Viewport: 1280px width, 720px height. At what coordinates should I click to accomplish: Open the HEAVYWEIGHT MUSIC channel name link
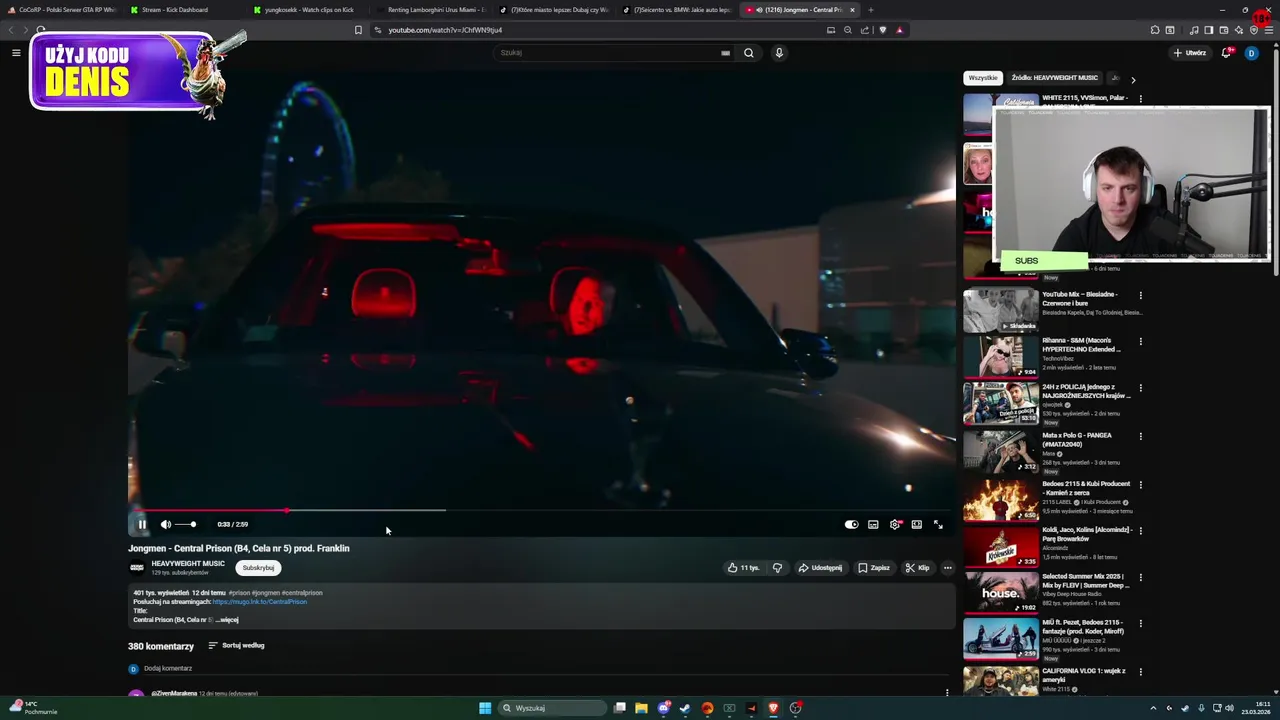pos(188,564)
